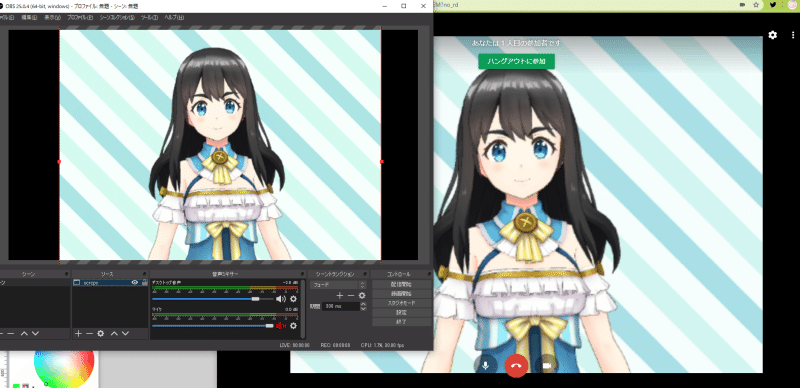The height and width of the screenshot is (388, 800).
Task: Increase transition duration with the up stepper
Action: pos(363,304)
